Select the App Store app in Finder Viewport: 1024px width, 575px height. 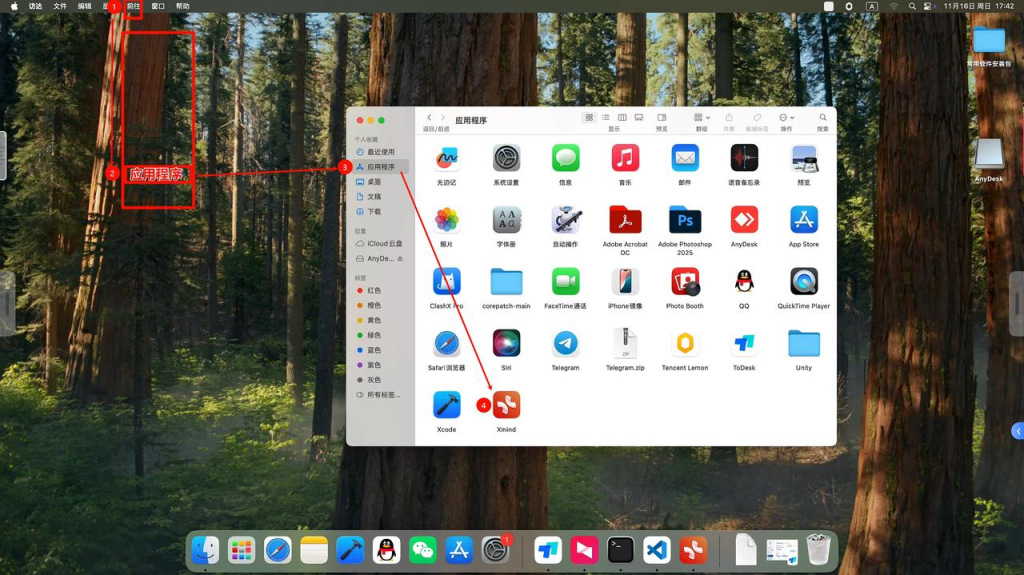tap(804, 220)
